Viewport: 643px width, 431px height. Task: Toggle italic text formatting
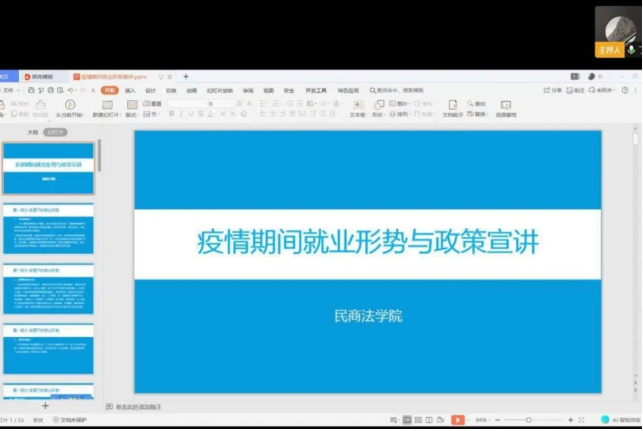point(181,114)
